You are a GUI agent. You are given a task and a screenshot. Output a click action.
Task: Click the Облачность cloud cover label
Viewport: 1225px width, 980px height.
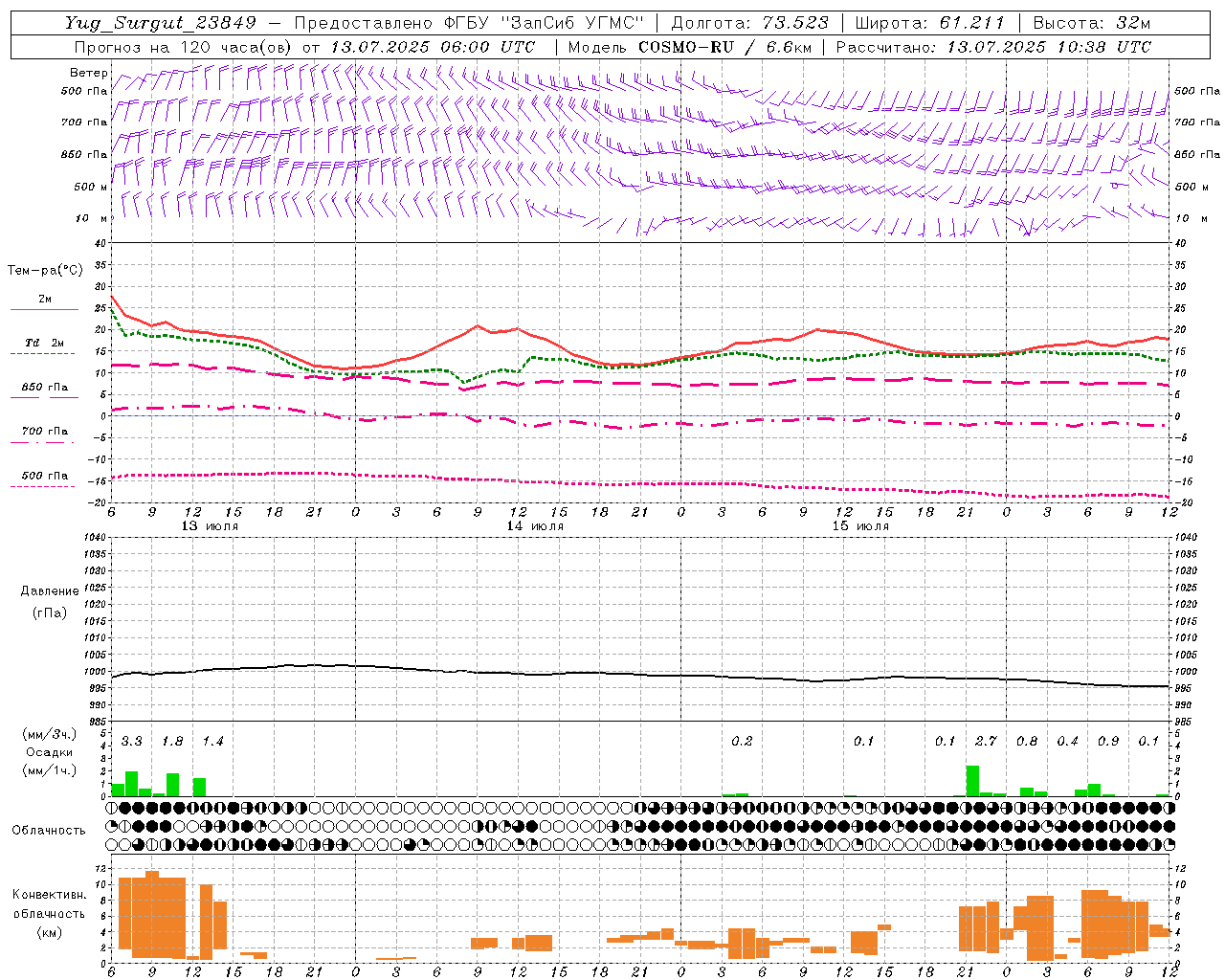point(49,831)
